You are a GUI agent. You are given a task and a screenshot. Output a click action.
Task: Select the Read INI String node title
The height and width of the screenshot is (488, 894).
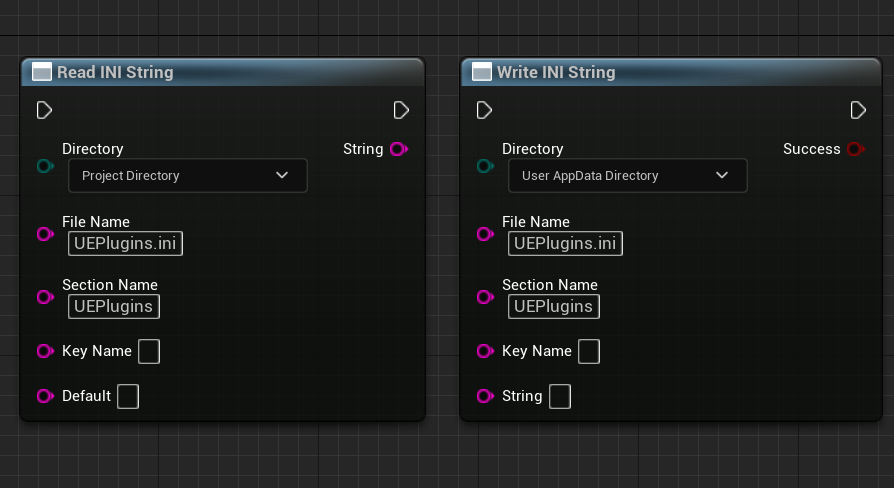pos(115,72)
